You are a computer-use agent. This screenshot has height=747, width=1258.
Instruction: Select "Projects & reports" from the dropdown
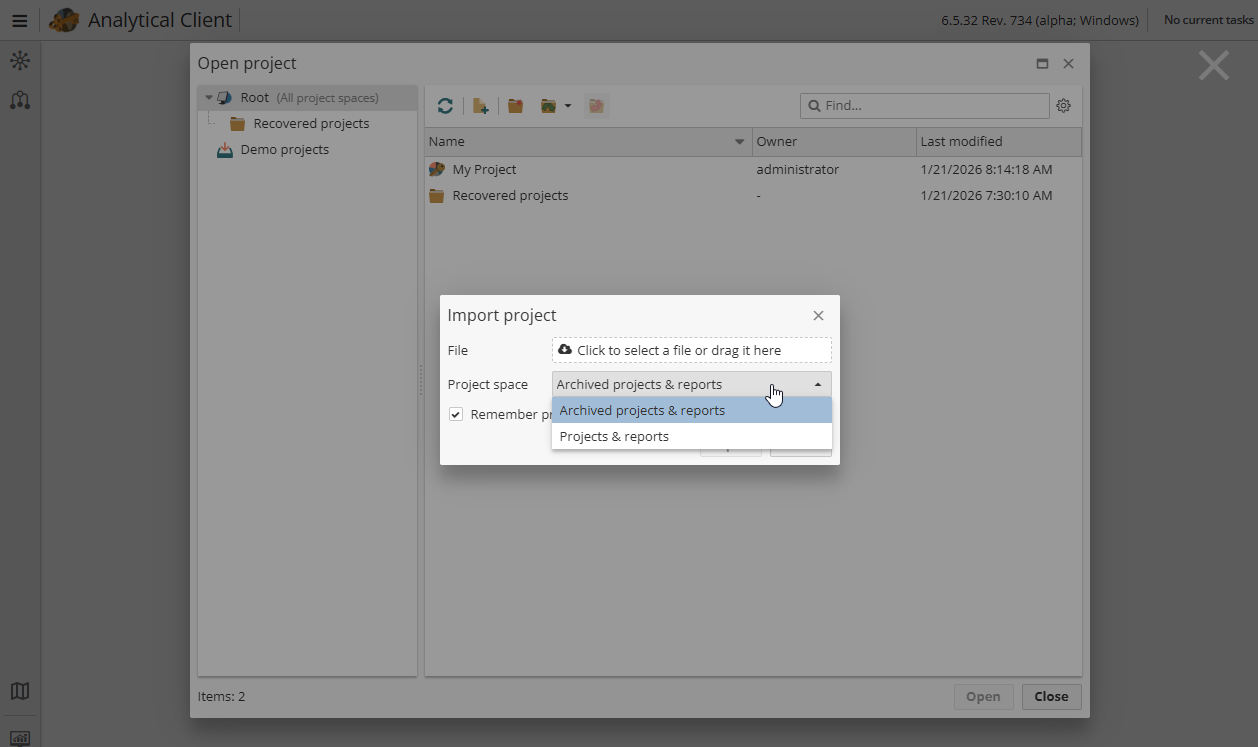point(614,436)
